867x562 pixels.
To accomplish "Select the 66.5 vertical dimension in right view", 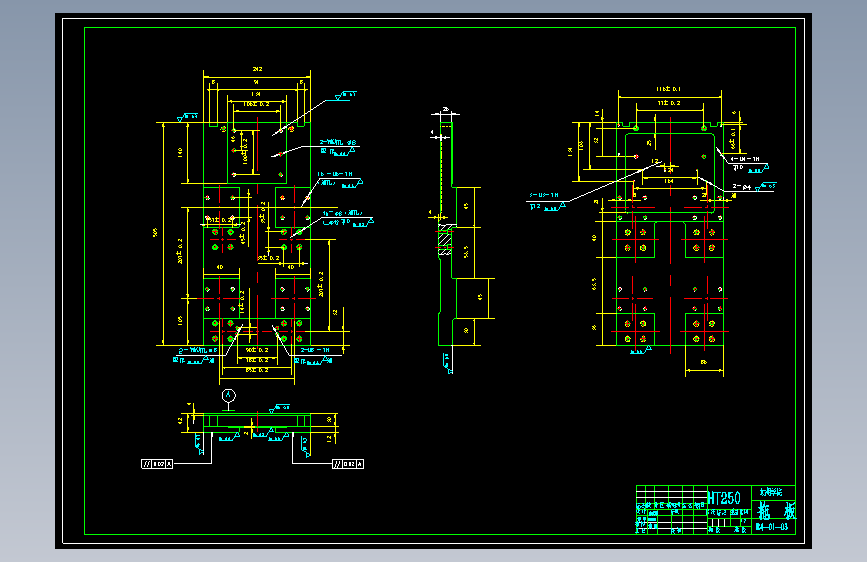I will click(x=594, y=284).
